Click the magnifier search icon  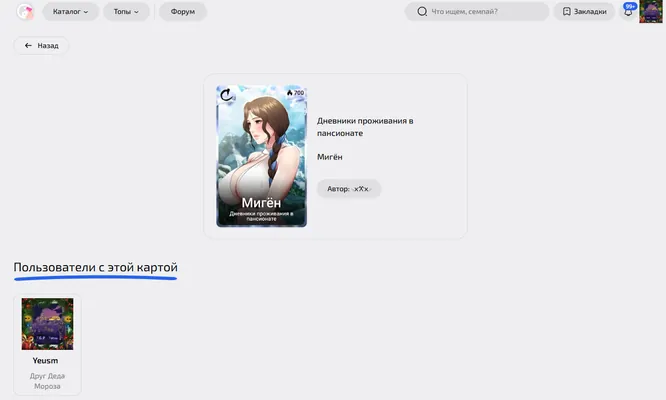(422, 11)
